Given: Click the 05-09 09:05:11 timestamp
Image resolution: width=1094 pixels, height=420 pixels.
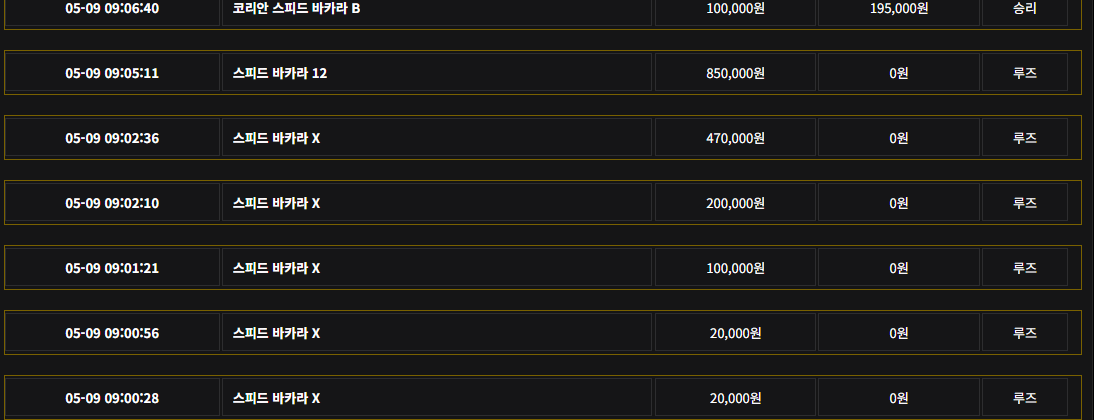Looking at the screenshot, I should (112, 73).
